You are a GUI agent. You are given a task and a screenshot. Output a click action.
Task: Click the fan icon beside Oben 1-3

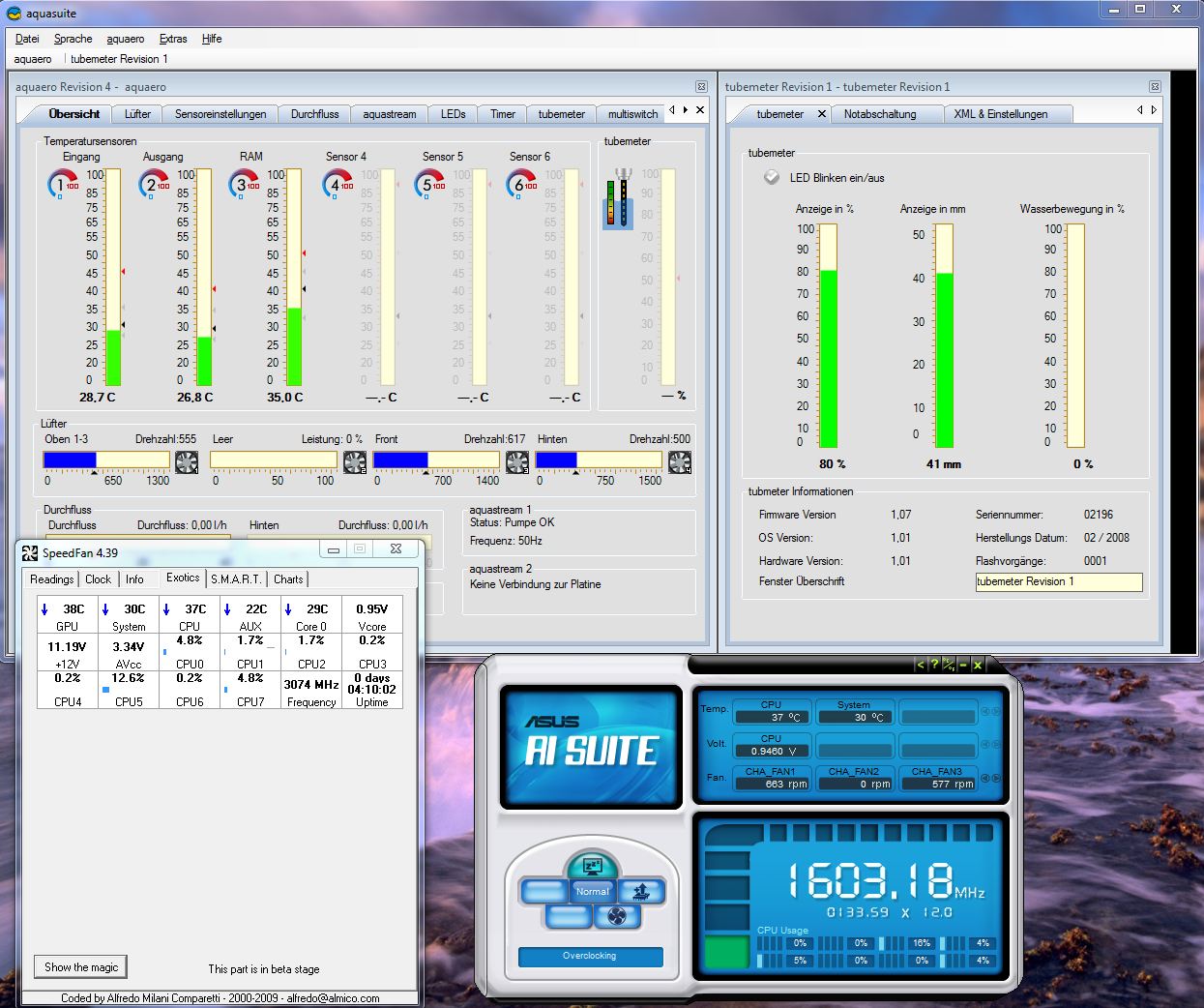coord(187,461)
